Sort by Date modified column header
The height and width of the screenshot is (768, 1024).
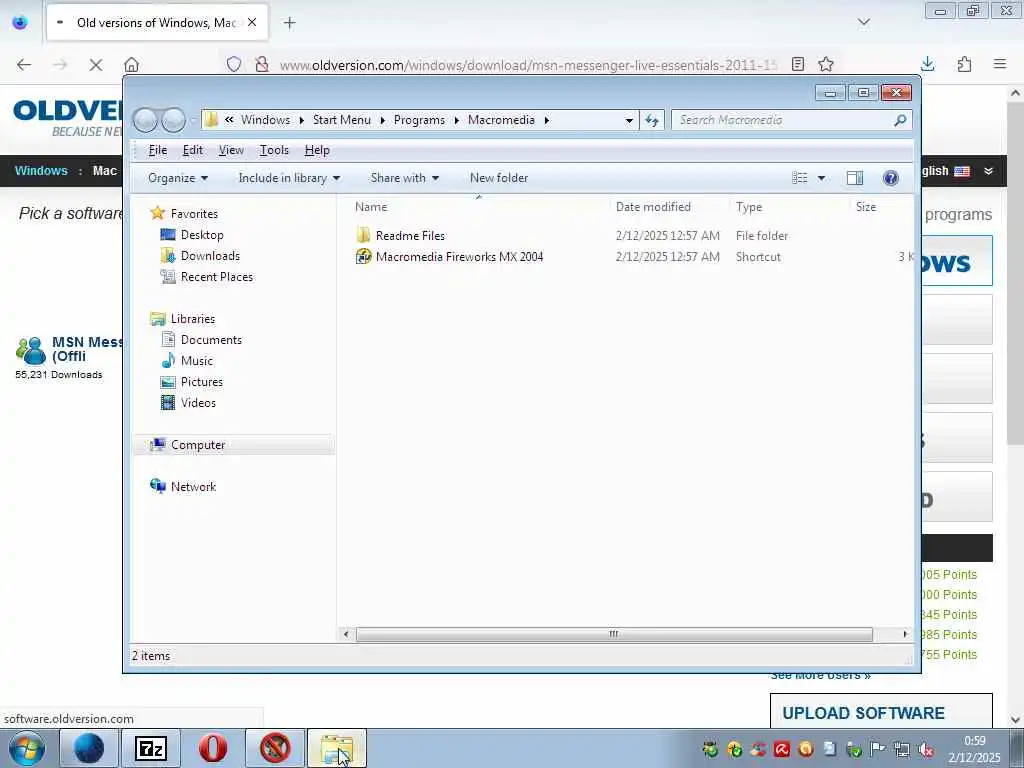coord(653,207)
